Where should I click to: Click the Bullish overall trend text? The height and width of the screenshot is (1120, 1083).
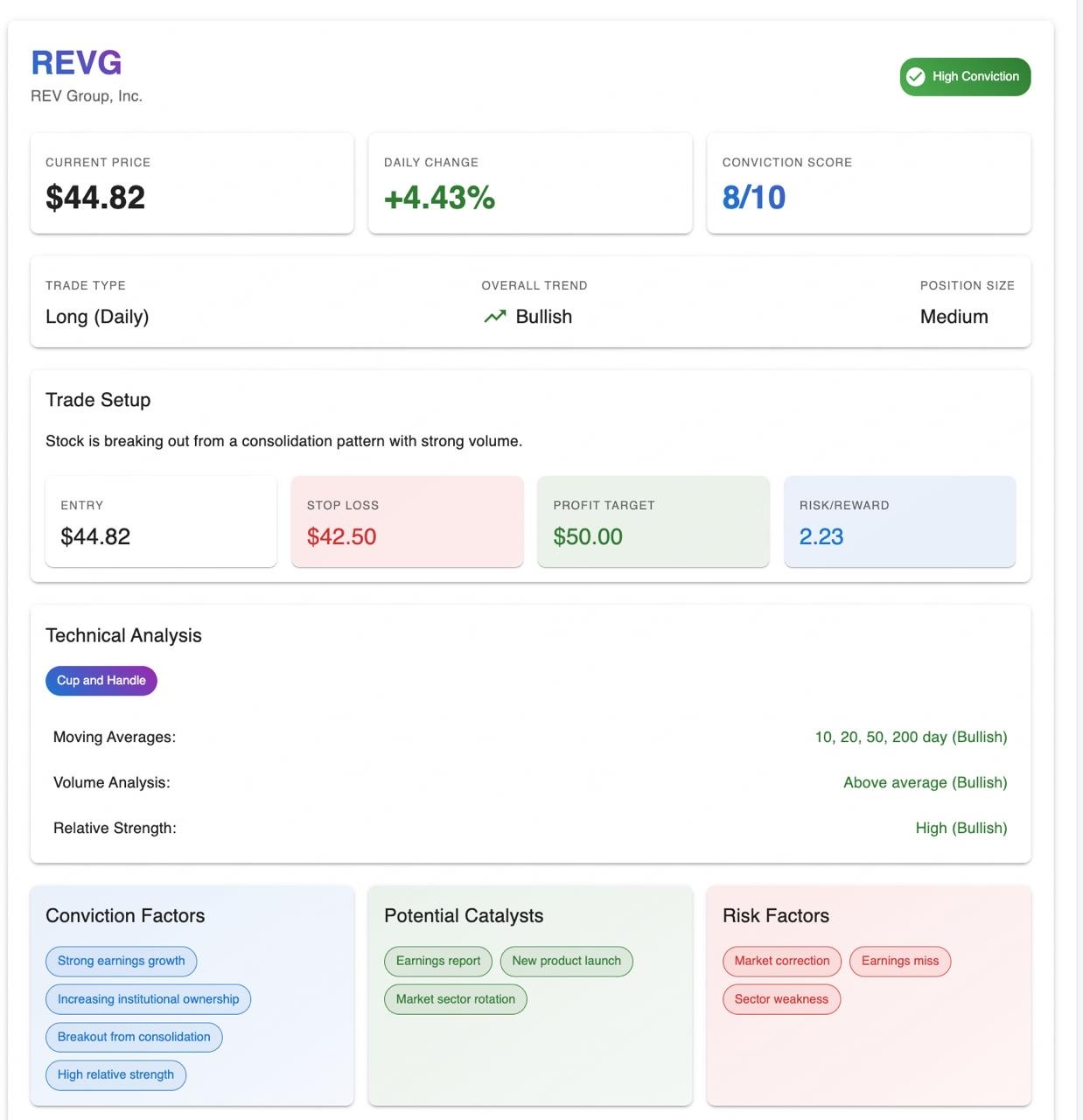point(544,317)
